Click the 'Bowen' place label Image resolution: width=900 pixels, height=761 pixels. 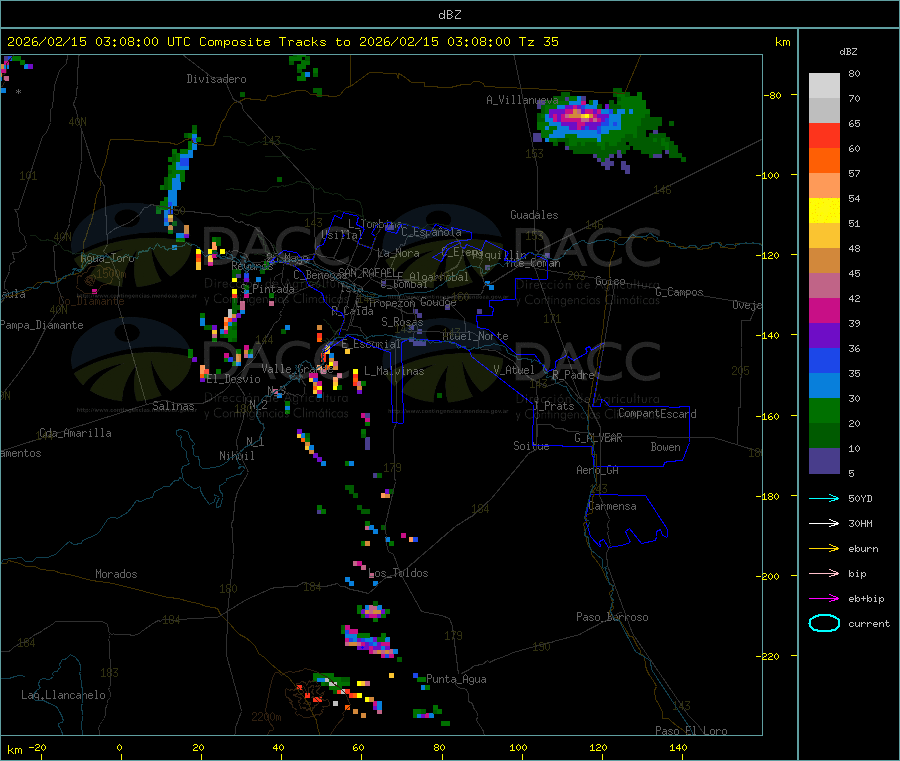665,447
